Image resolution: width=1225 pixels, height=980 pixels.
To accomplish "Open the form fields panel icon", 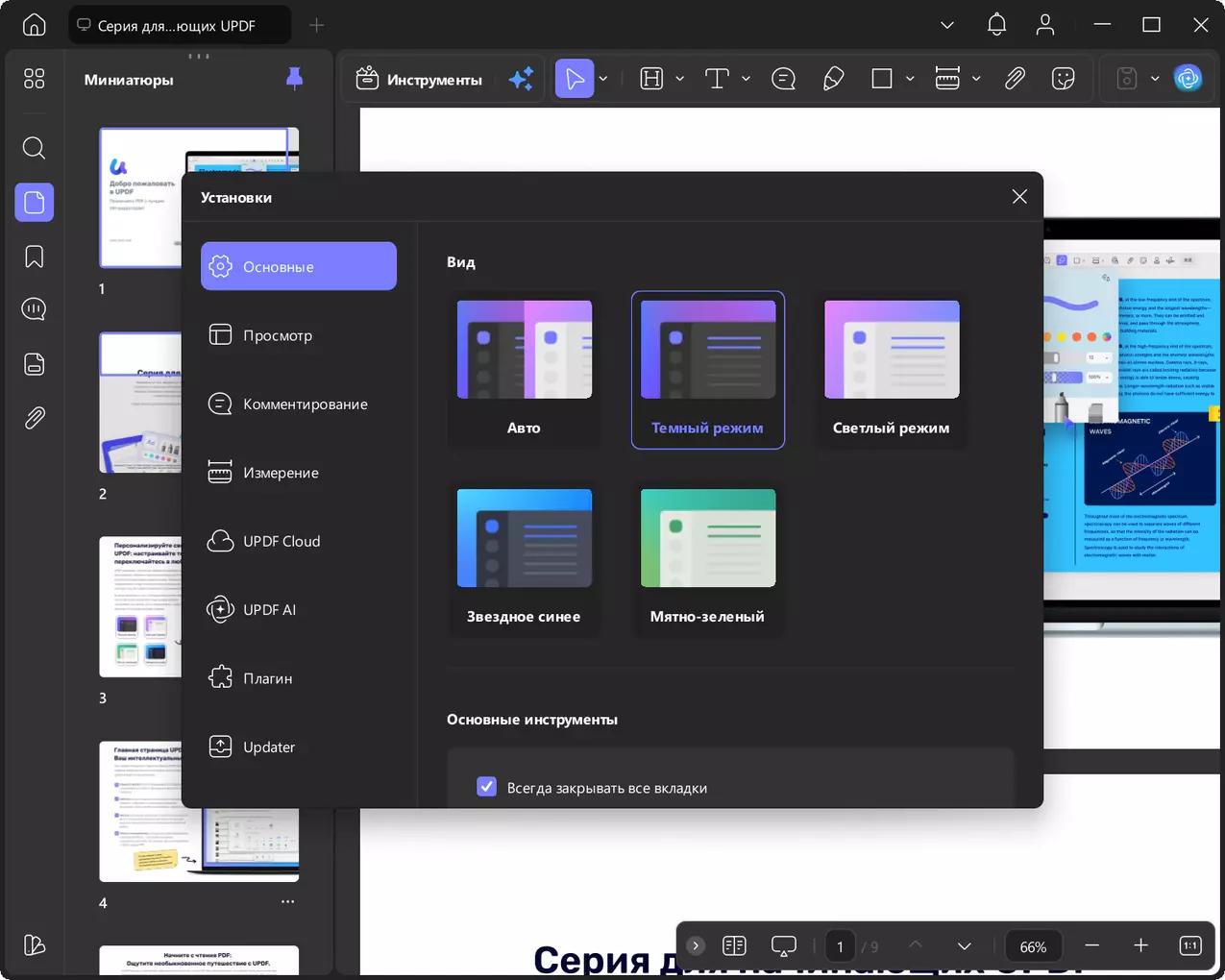I will click(35, 364).
